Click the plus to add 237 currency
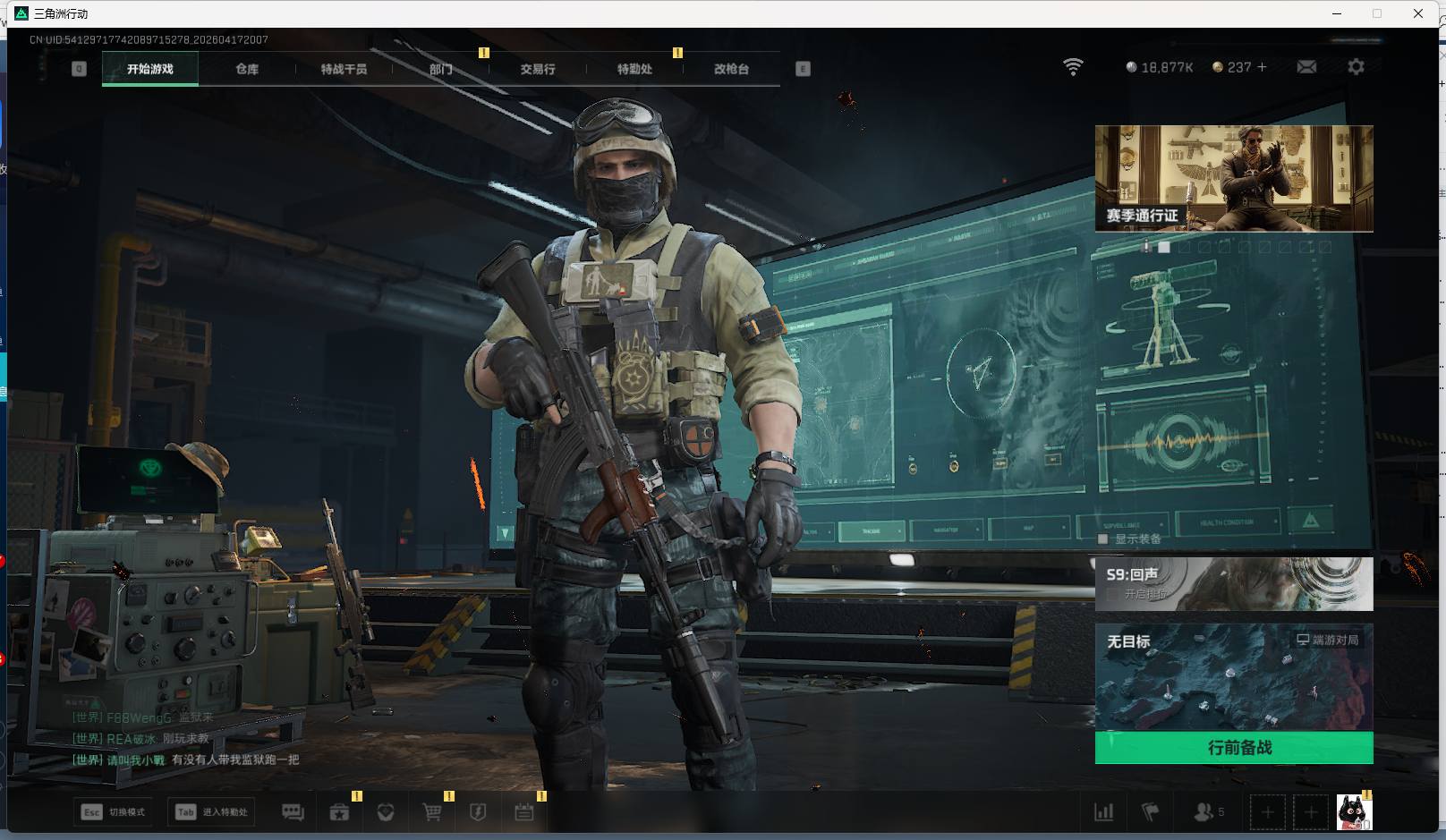The image size is (1446, 840). (1263, 67)
